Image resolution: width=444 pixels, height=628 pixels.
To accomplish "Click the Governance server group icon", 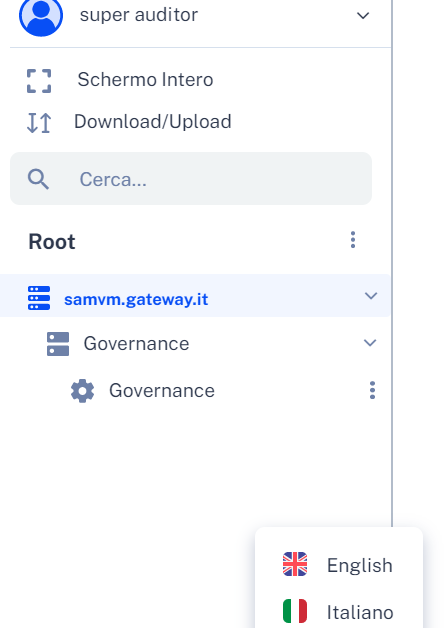I will pyautogui.click(x=58, y=344).
